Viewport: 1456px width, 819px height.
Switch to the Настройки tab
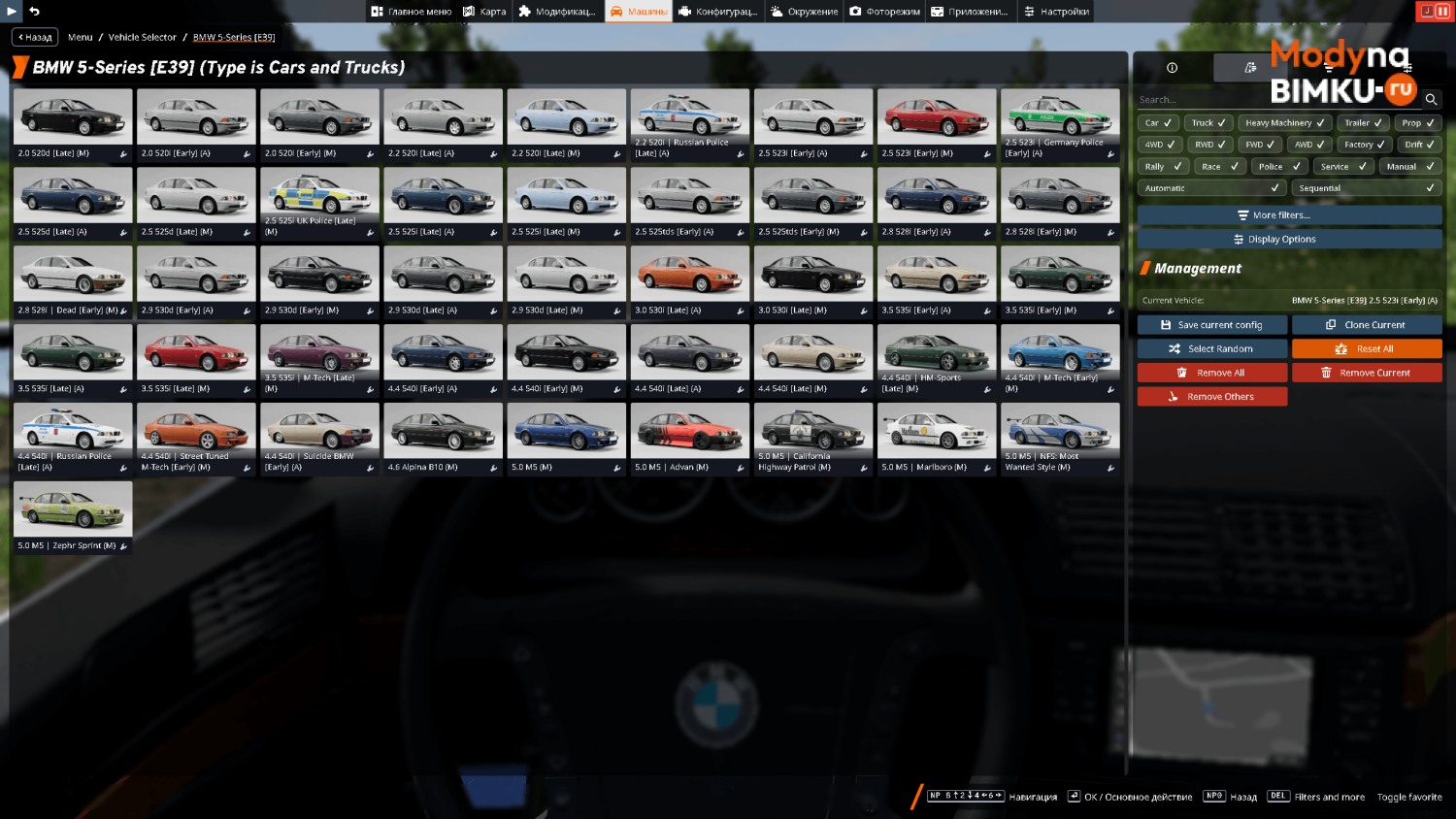(1056, 12)
